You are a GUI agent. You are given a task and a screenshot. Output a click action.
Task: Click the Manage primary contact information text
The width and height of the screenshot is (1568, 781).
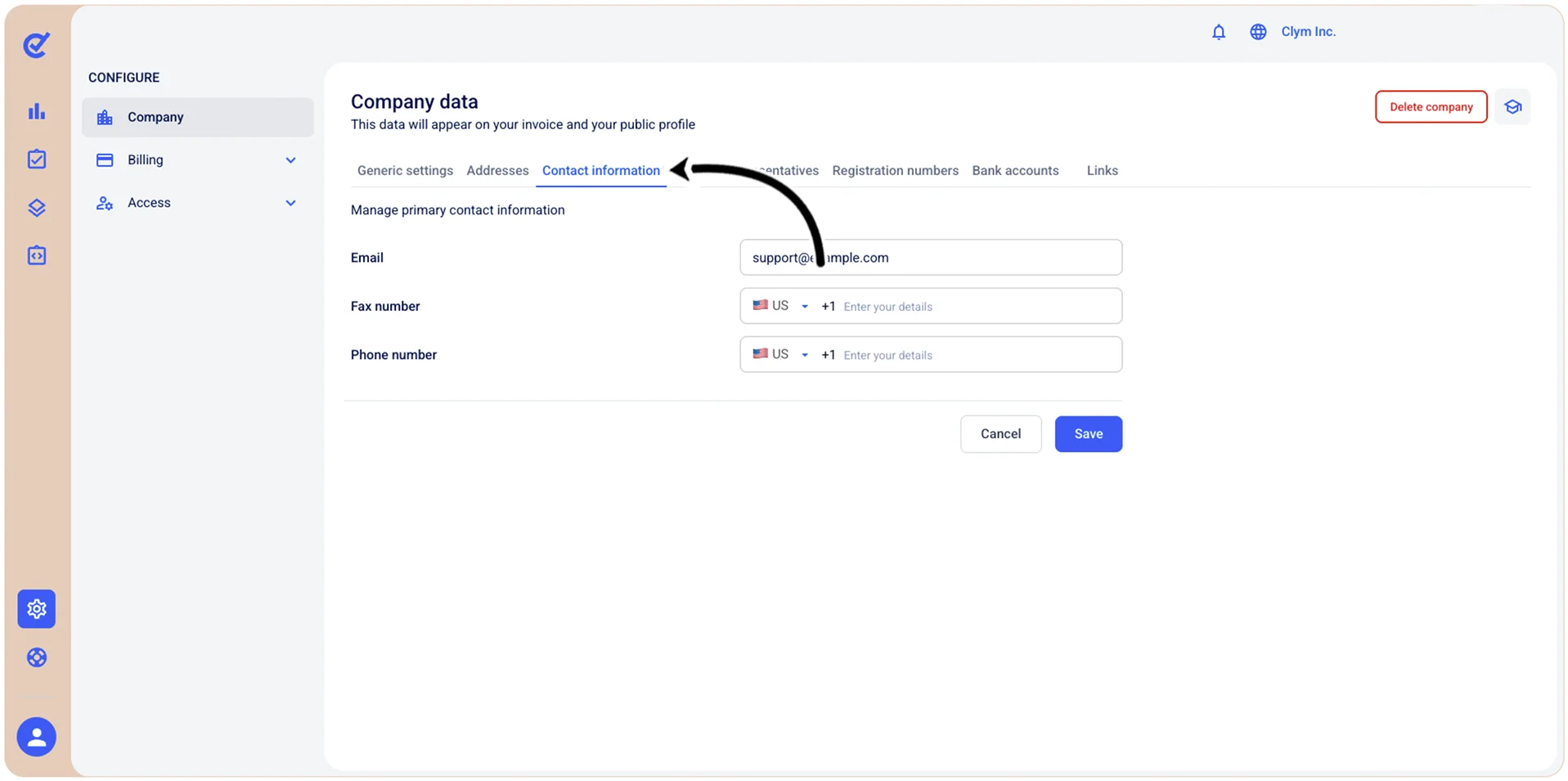[x=458, y=210]
